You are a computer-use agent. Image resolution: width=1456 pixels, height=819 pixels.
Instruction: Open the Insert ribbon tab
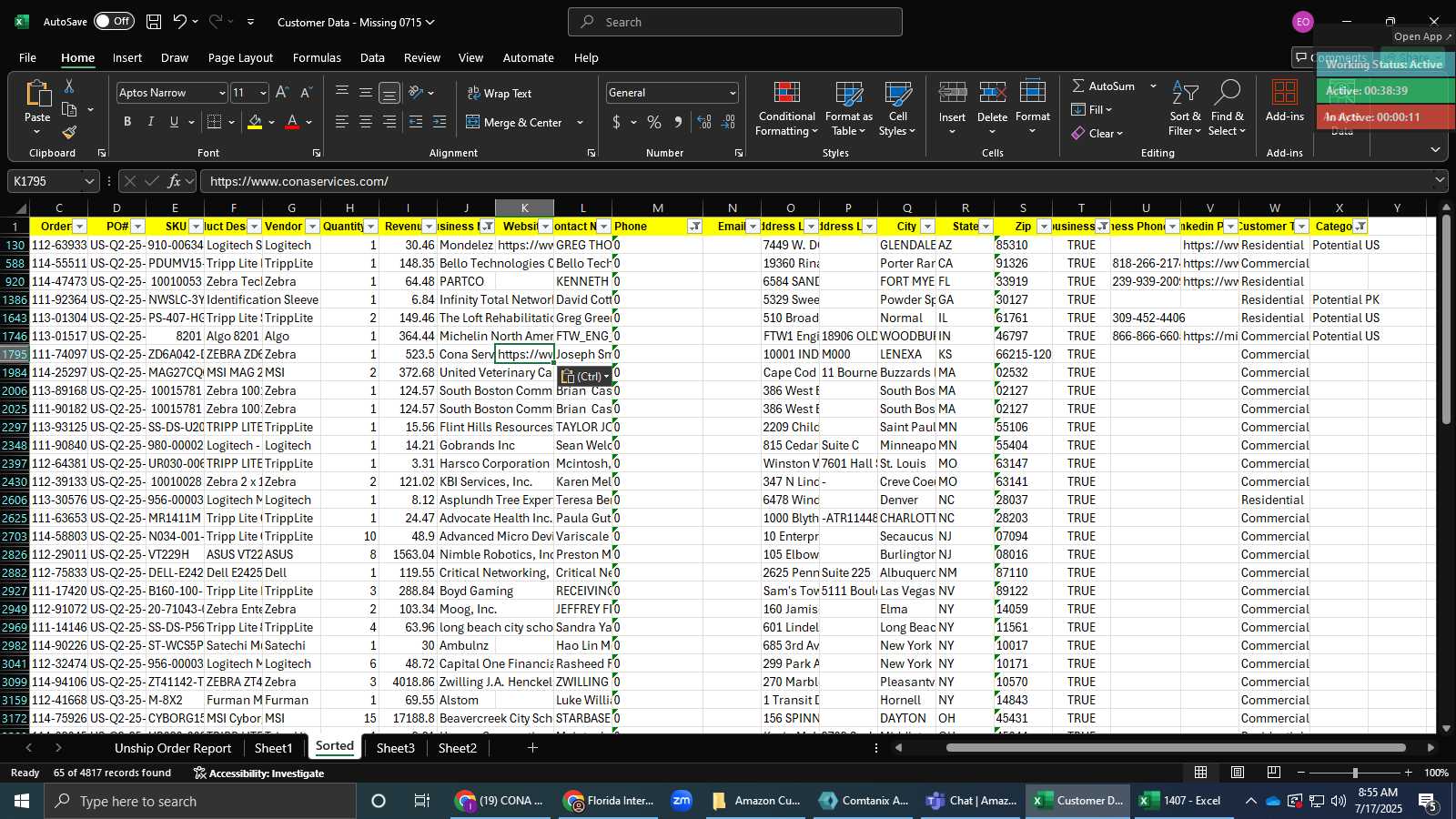(127, 57)
